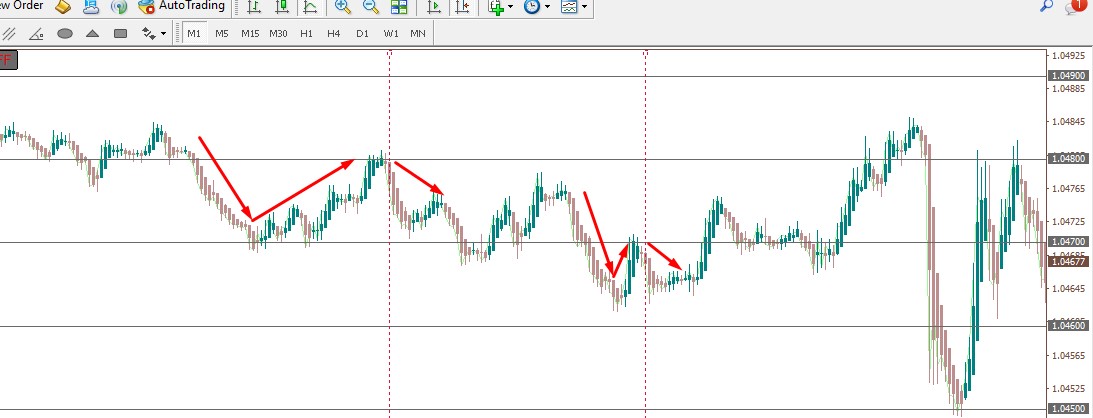The height and width of the screenshot is (418, 1093).
Task: Click the red FF button on chart
Action: point(8,60)
